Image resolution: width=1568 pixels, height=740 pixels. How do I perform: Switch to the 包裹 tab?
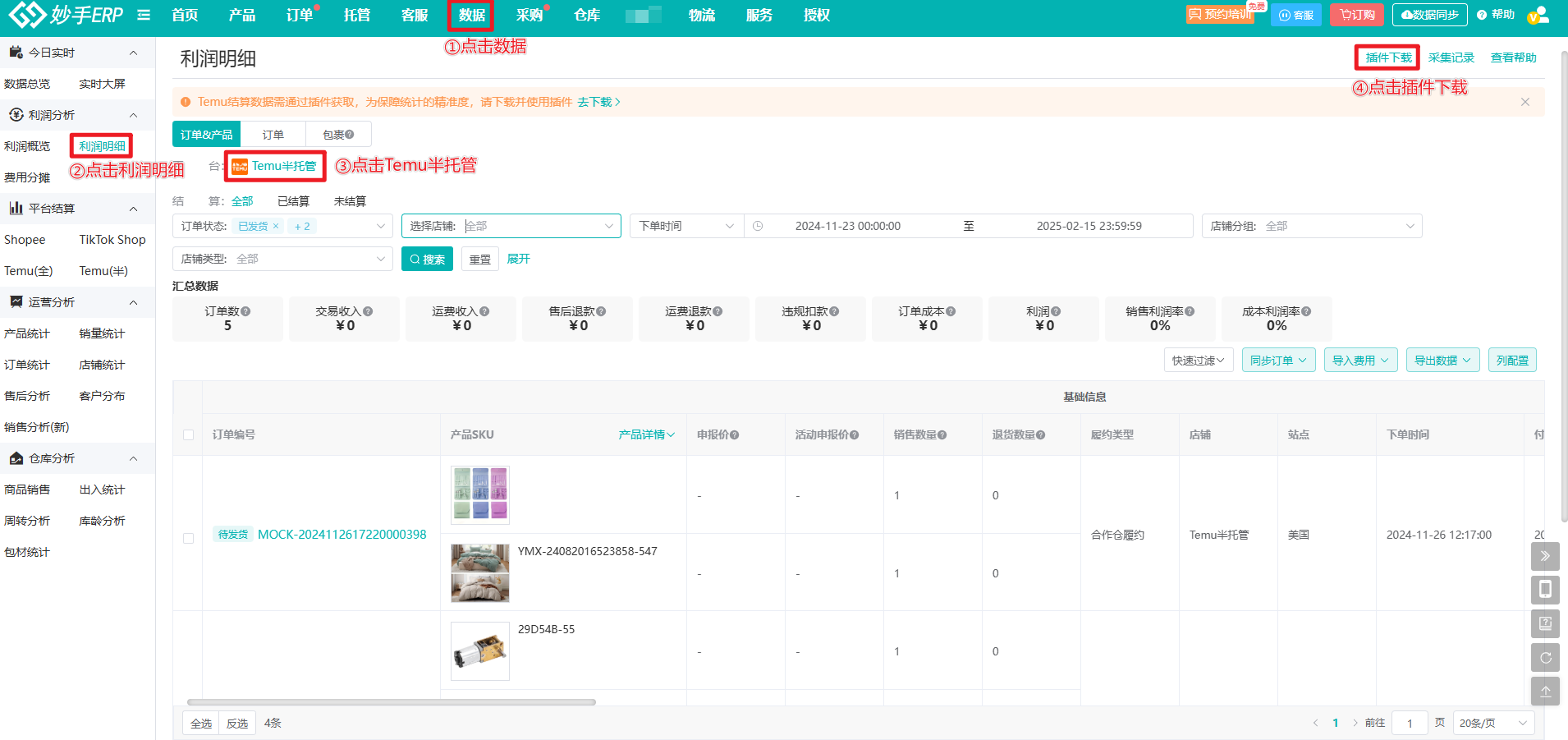[336, 133]
